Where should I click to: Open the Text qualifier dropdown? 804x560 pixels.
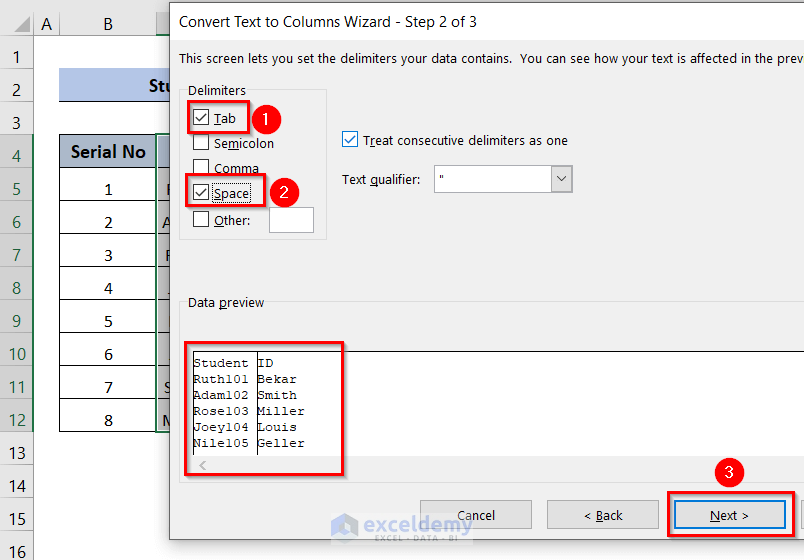click(561, 180)
